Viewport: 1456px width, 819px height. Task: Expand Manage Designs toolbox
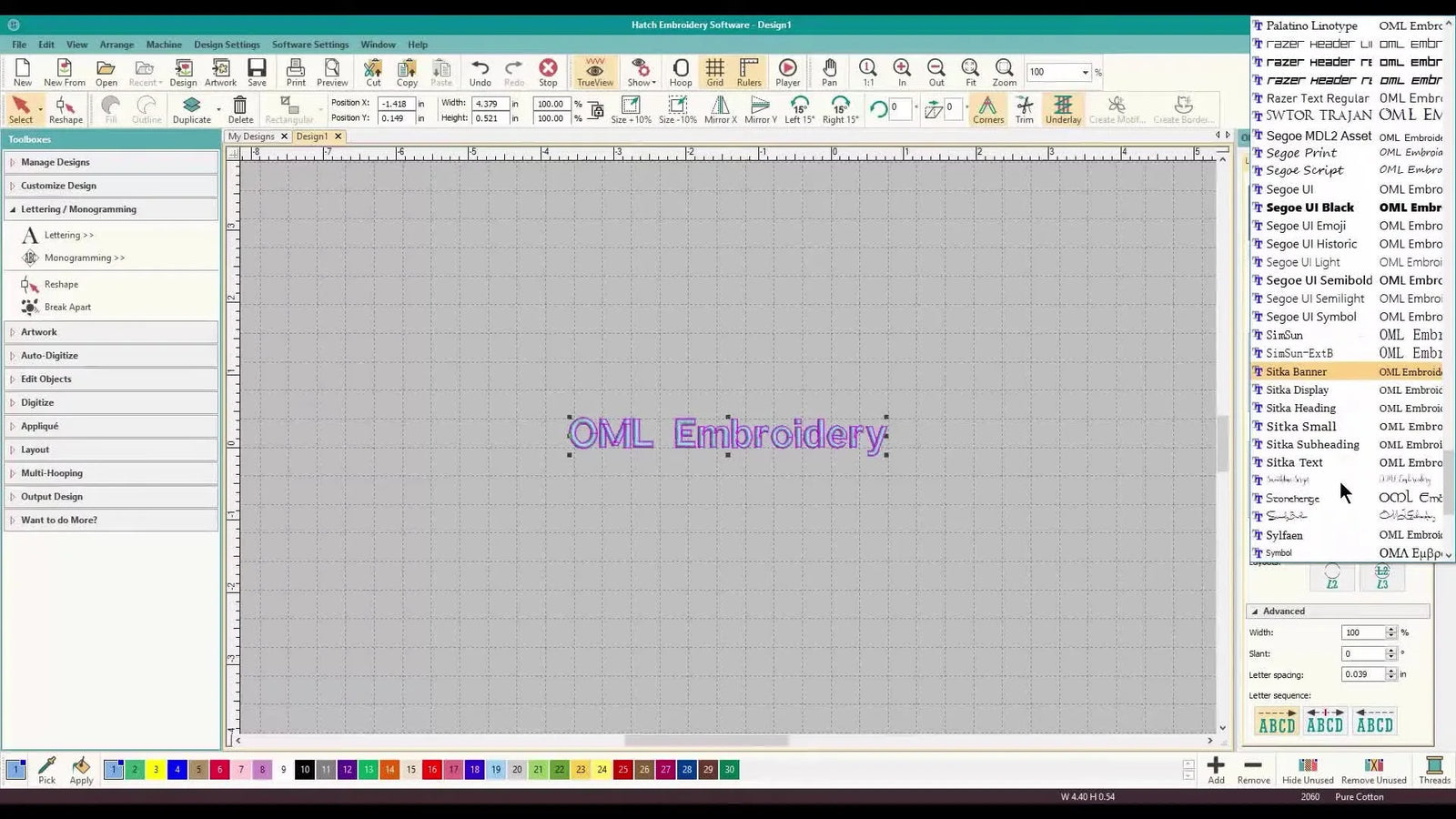[x=111, y=162]
